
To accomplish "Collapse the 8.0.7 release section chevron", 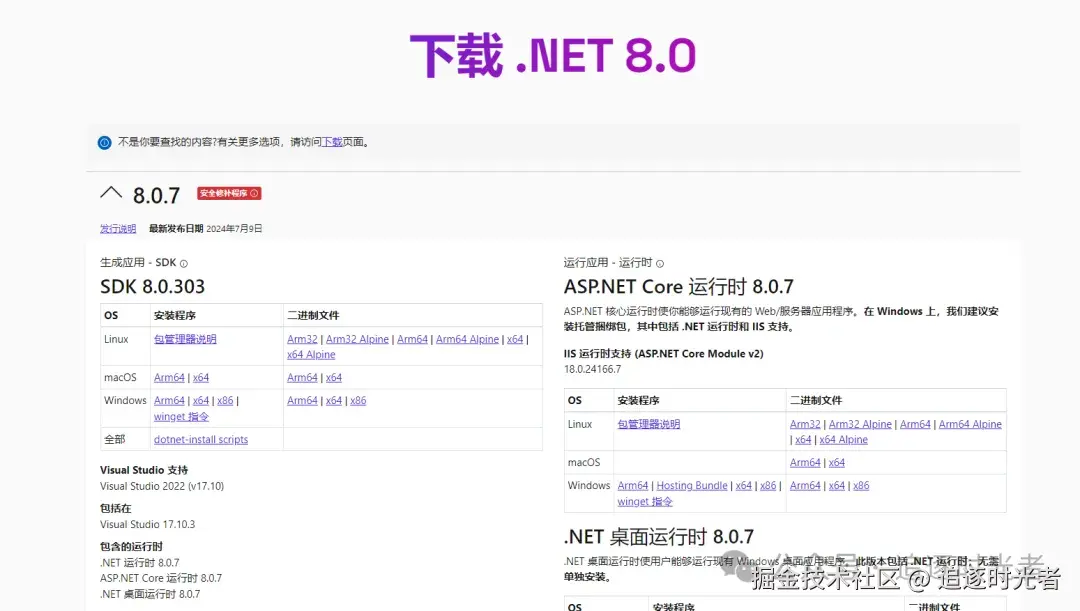I will pos(111,193).
